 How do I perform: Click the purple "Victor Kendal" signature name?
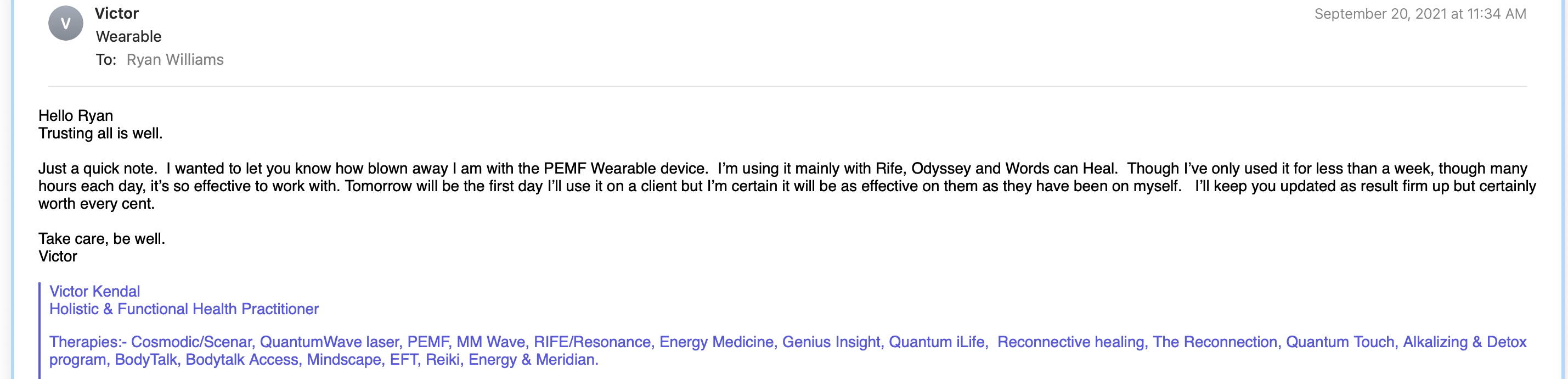tap(94, 291)
